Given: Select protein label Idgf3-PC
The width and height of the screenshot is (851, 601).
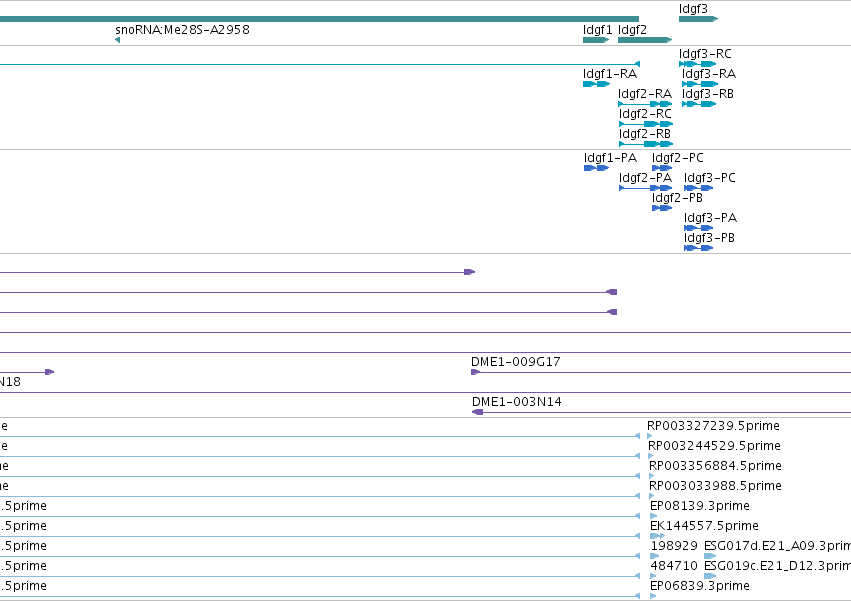Looking at the screenshot, I should [710, 178].
